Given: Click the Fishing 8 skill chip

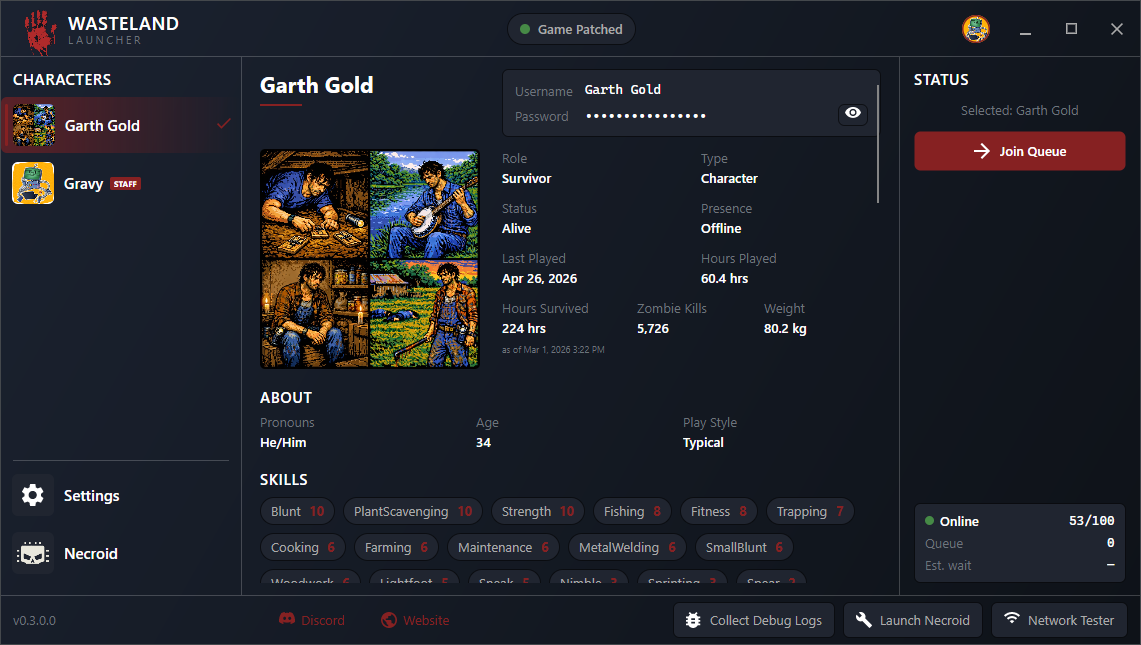Looking at the screenshot, I should point(632,511).
